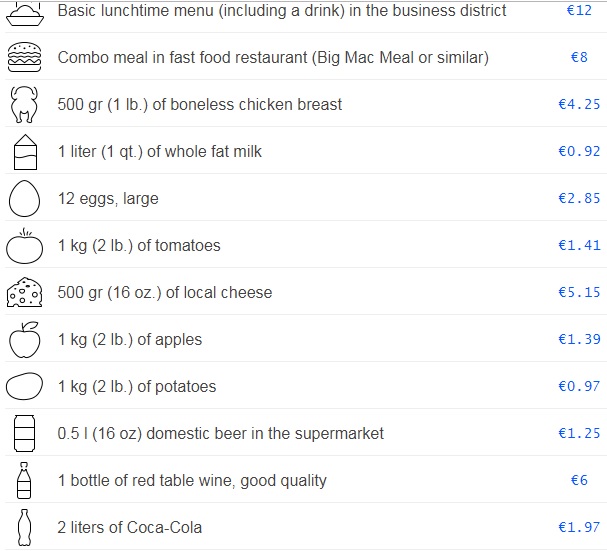Image resolution: width=607 pixels, height=551 pixels.
Task: Click the '2 liters of Coca-Cola' label
Action: point(131,527)
